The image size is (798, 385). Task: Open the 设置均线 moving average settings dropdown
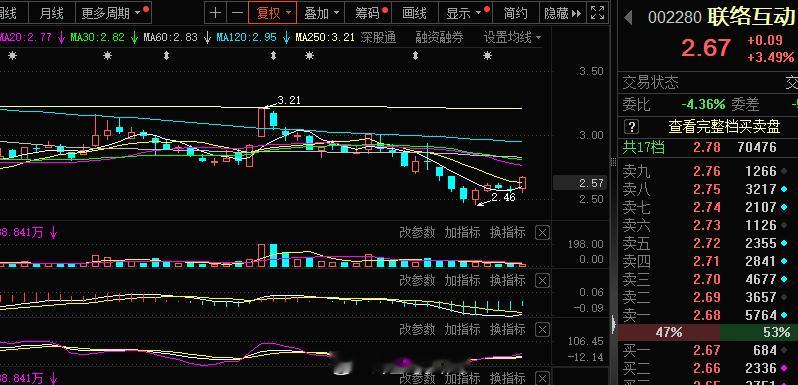[512, 37]
